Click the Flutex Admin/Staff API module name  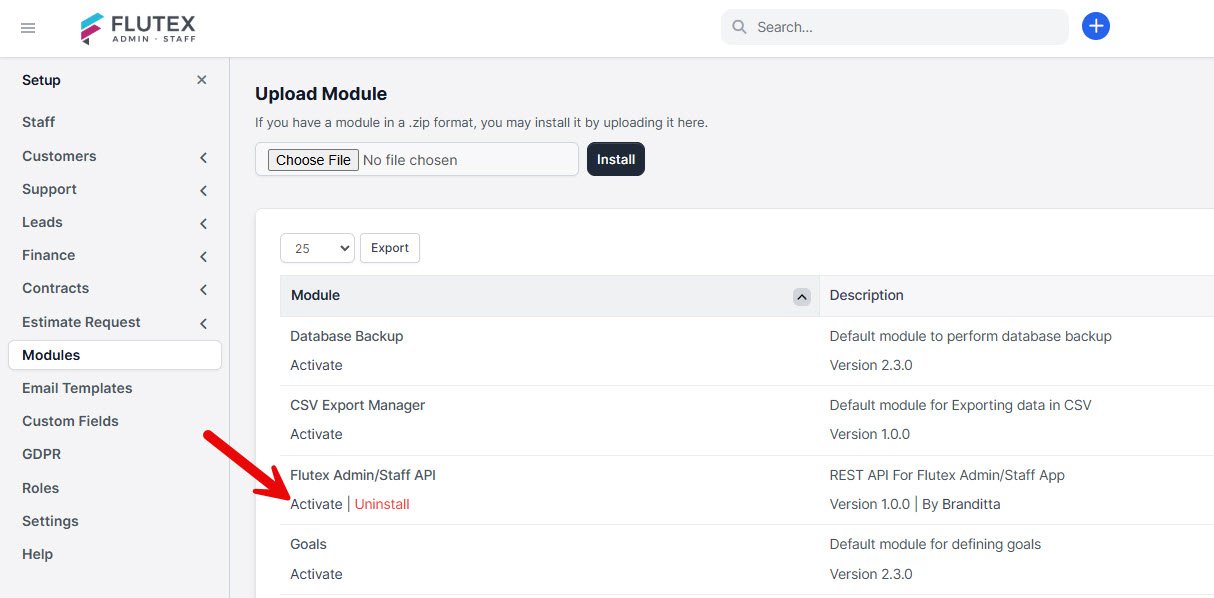point(363,475)
